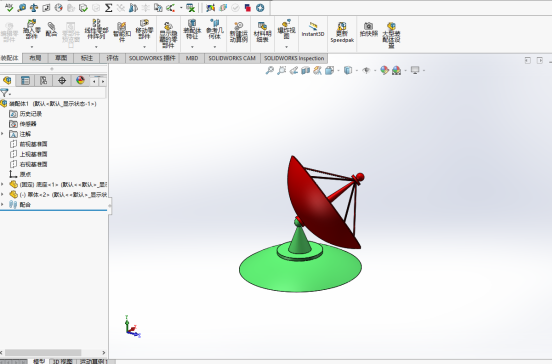Screen dimensions: 552x364
Task: Click the Reference Geometry (参考几何体) tool
Action: pyautogui.click(x=214, y=30)
